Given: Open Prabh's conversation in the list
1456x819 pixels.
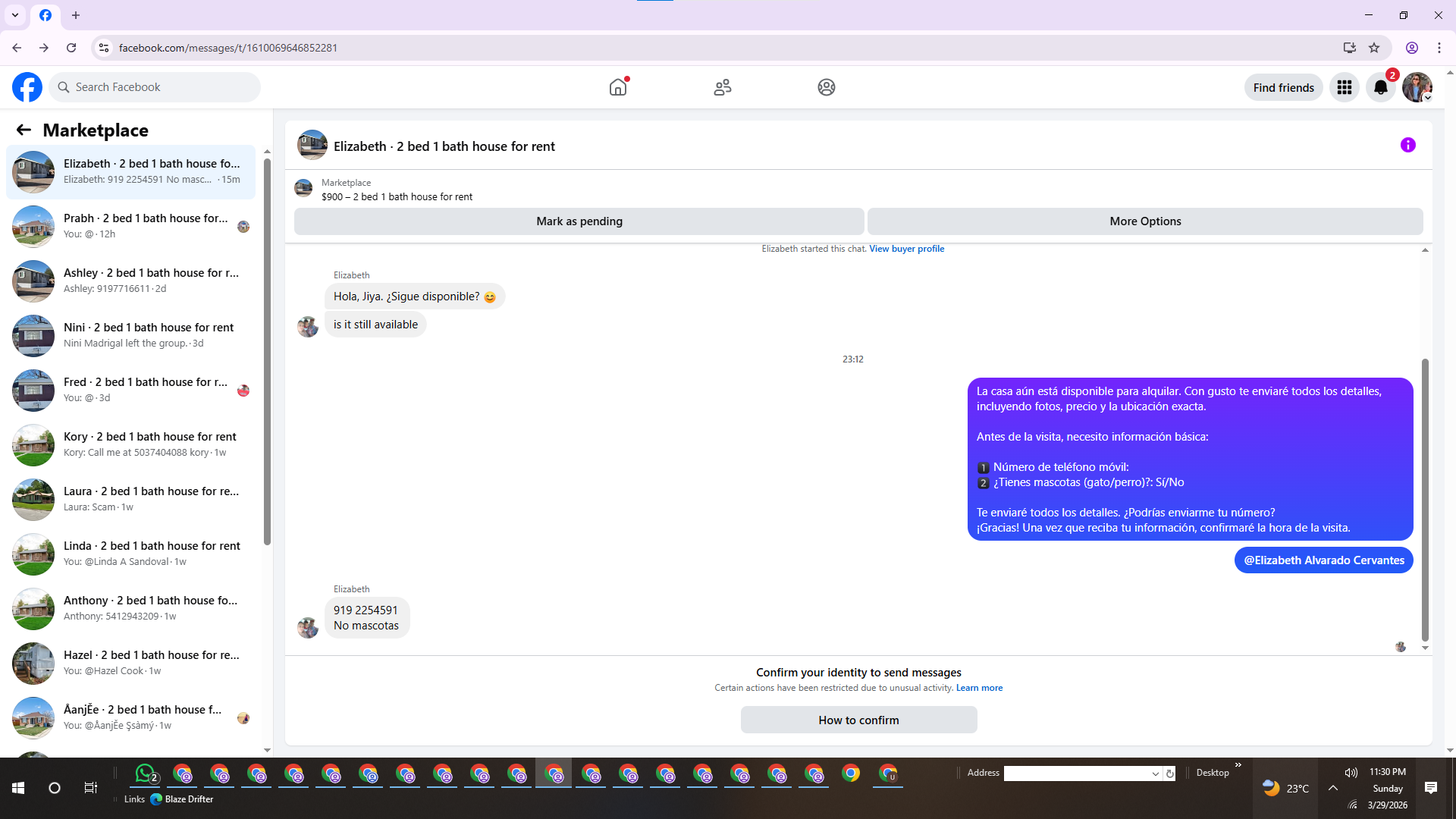Looking at the screenshot, I should 130,227.
